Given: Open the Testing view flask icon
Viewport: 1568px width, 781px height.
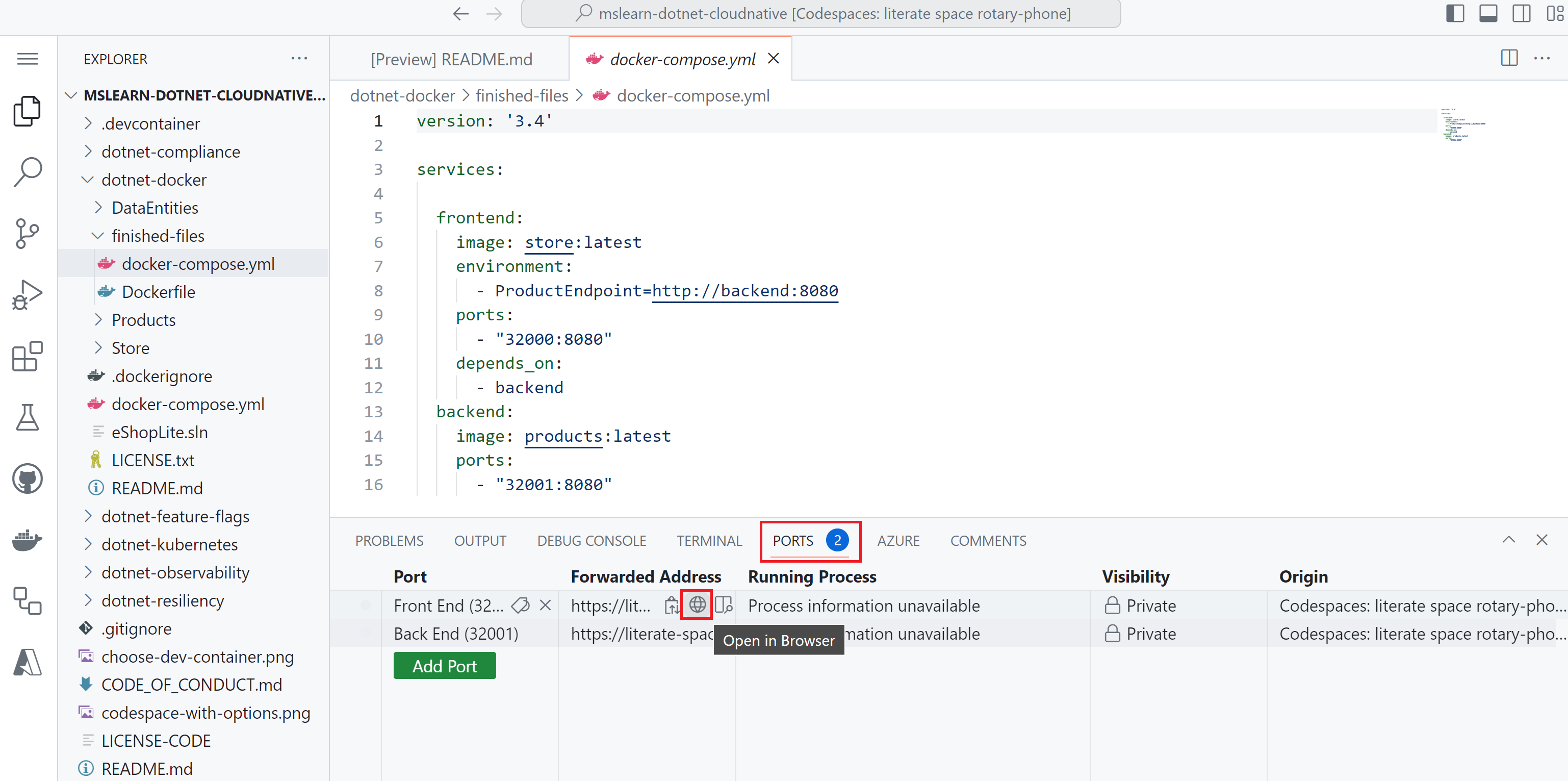Looking at the screenshot, I should pyautogui.click(x=27, y=418).
